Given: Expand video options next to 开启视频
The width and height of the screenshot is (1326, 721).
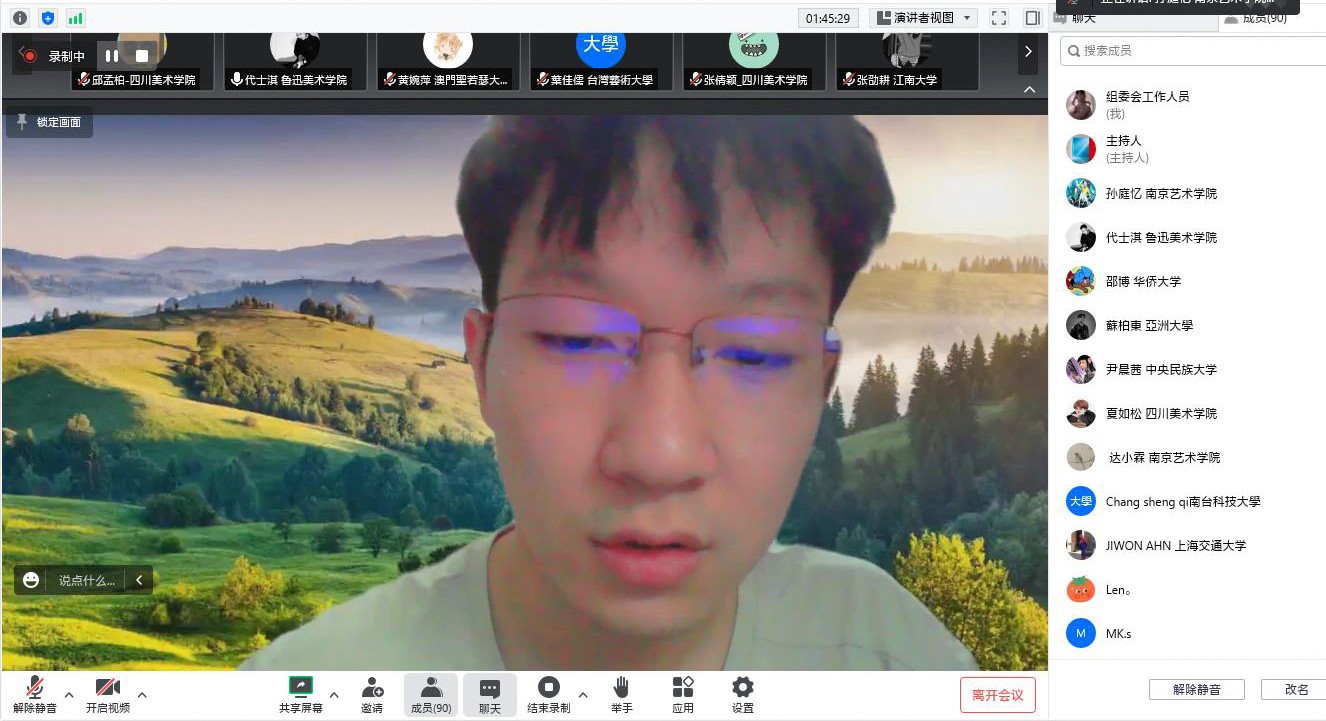Looking at the screenshot, I should [142, 694].
